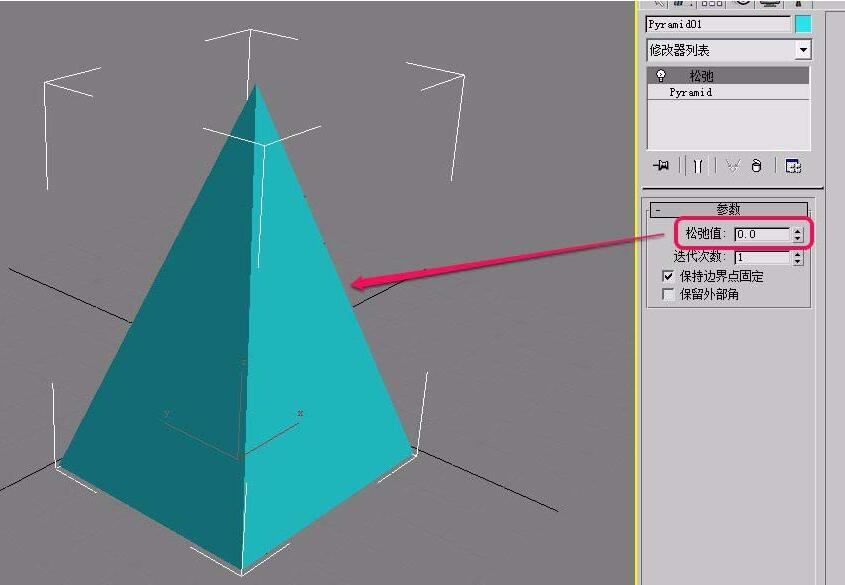
Task: Click the 松弛值 spinner arrows
Action: pyautogui.click(x=798, y=234)
